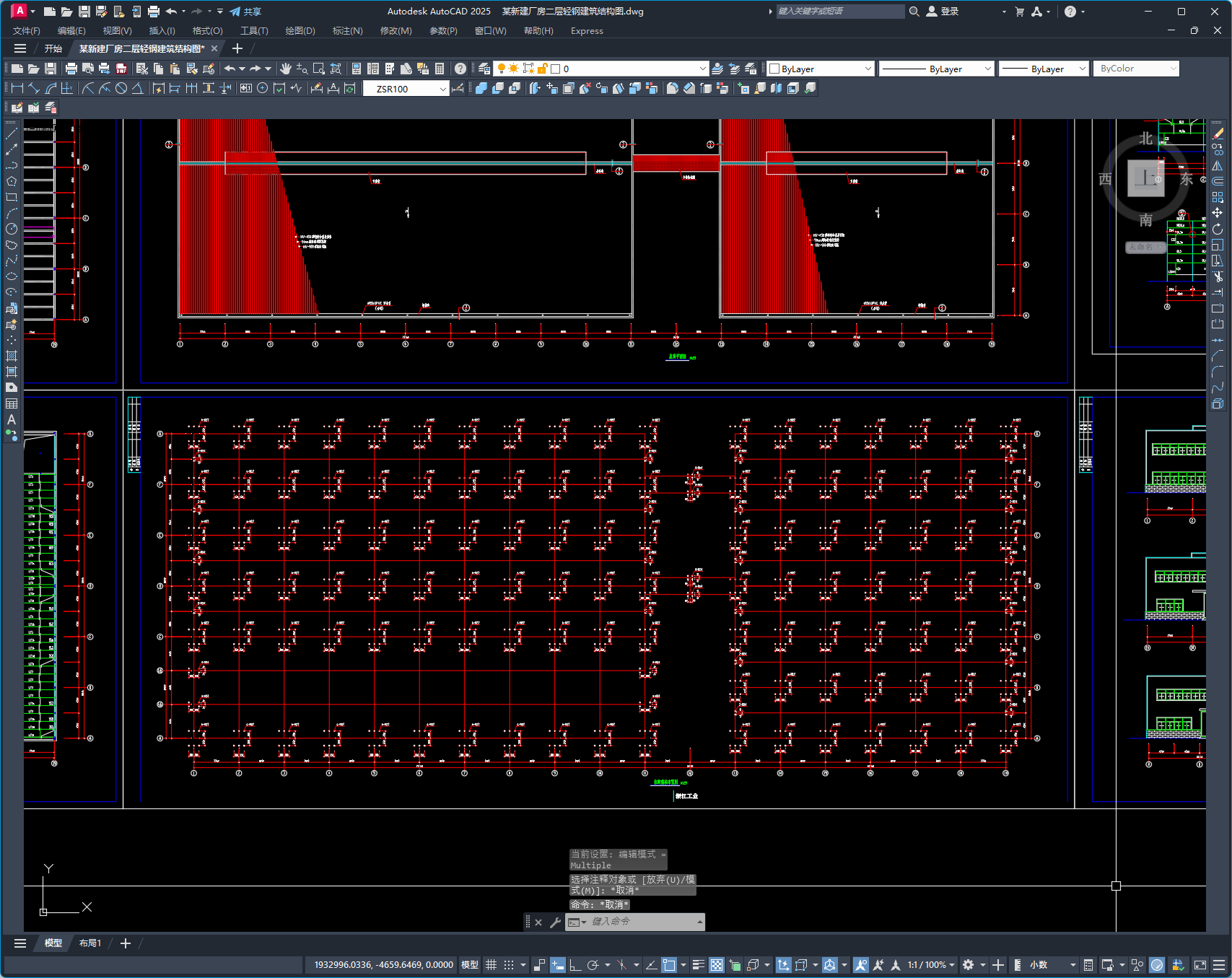This screenshot has width=1232, height=978.
Task: Click the Plot Preview icon
Action: 87,69
